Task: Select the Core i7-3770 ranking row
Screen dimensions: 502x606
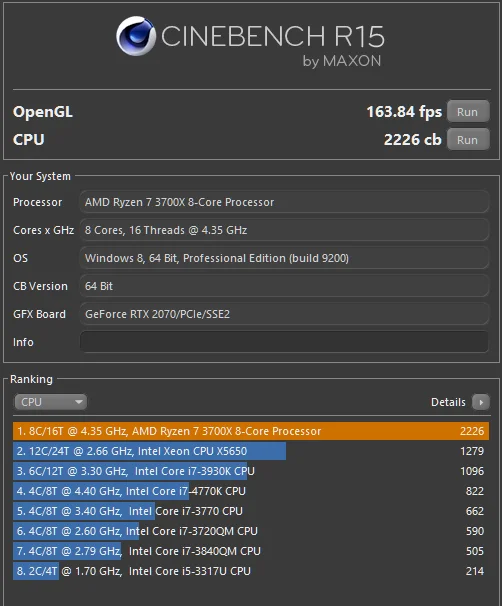Action: click(x=251, y=511)
